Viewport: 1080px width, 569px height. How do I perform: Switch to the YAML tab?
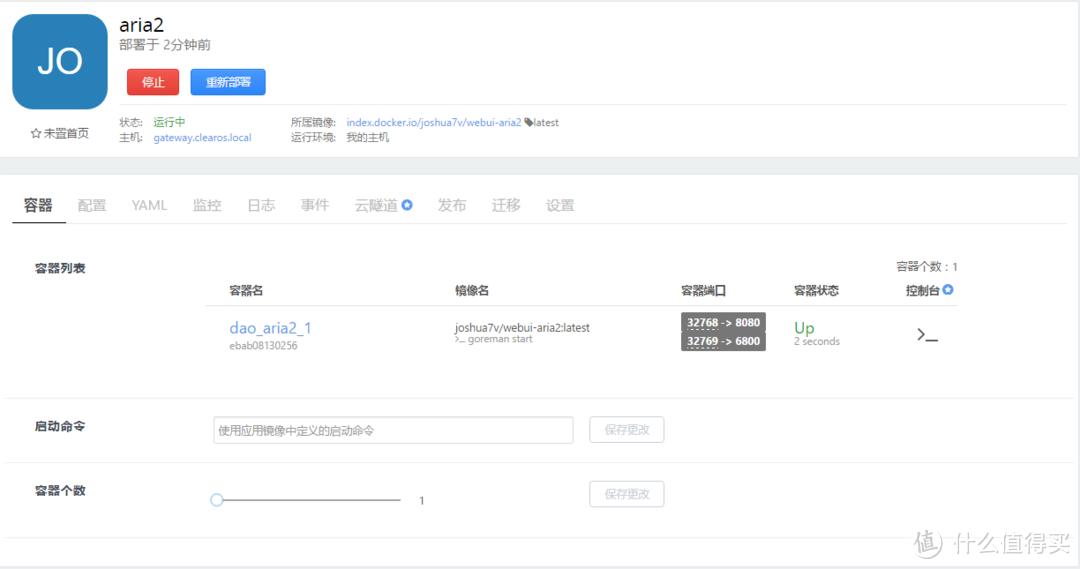point(149,205)
